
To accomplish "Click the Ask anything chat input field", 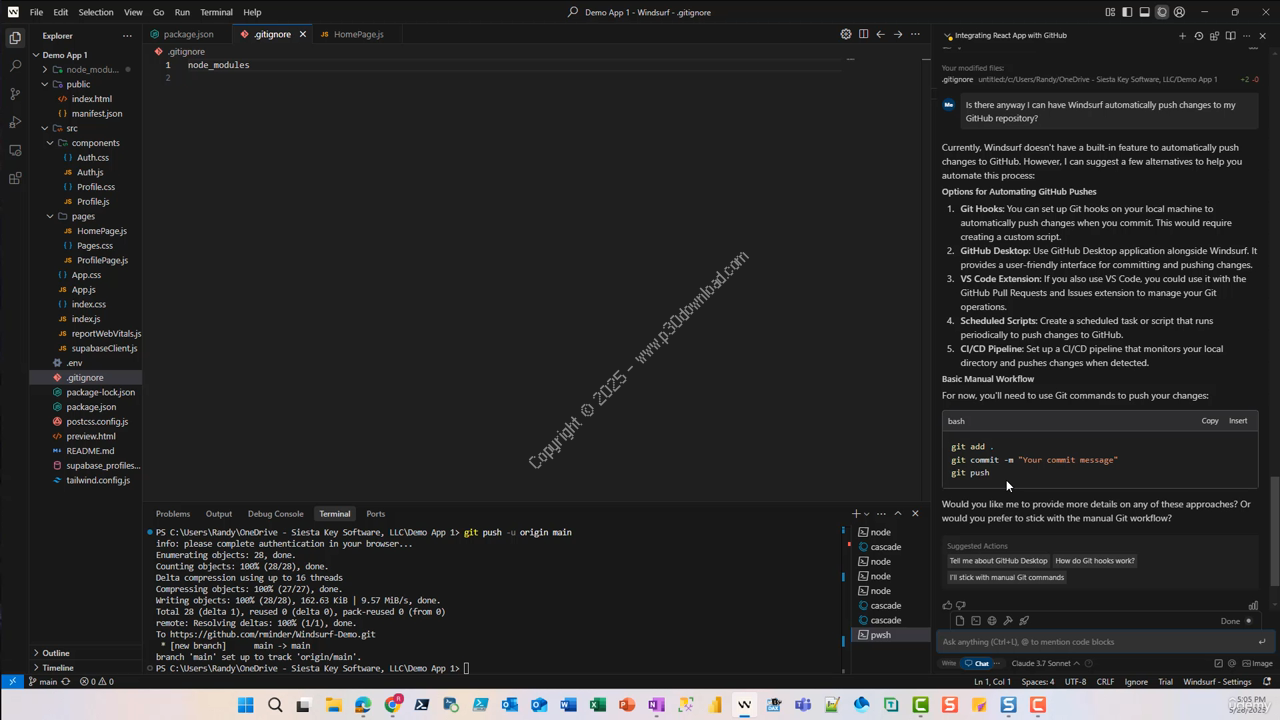I will tap(1098, 642).
